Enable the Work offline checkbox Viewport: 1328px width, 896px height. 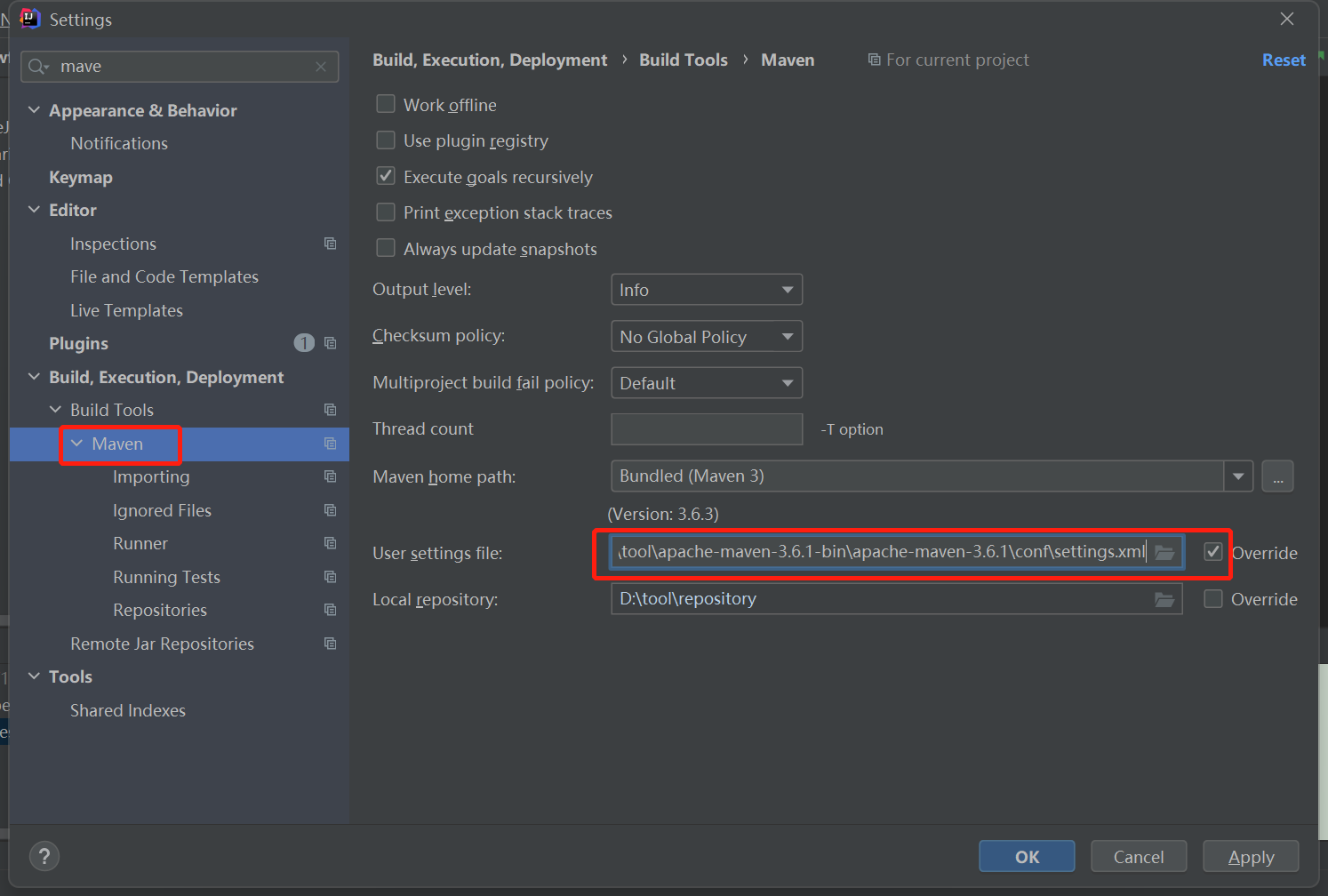386,104
